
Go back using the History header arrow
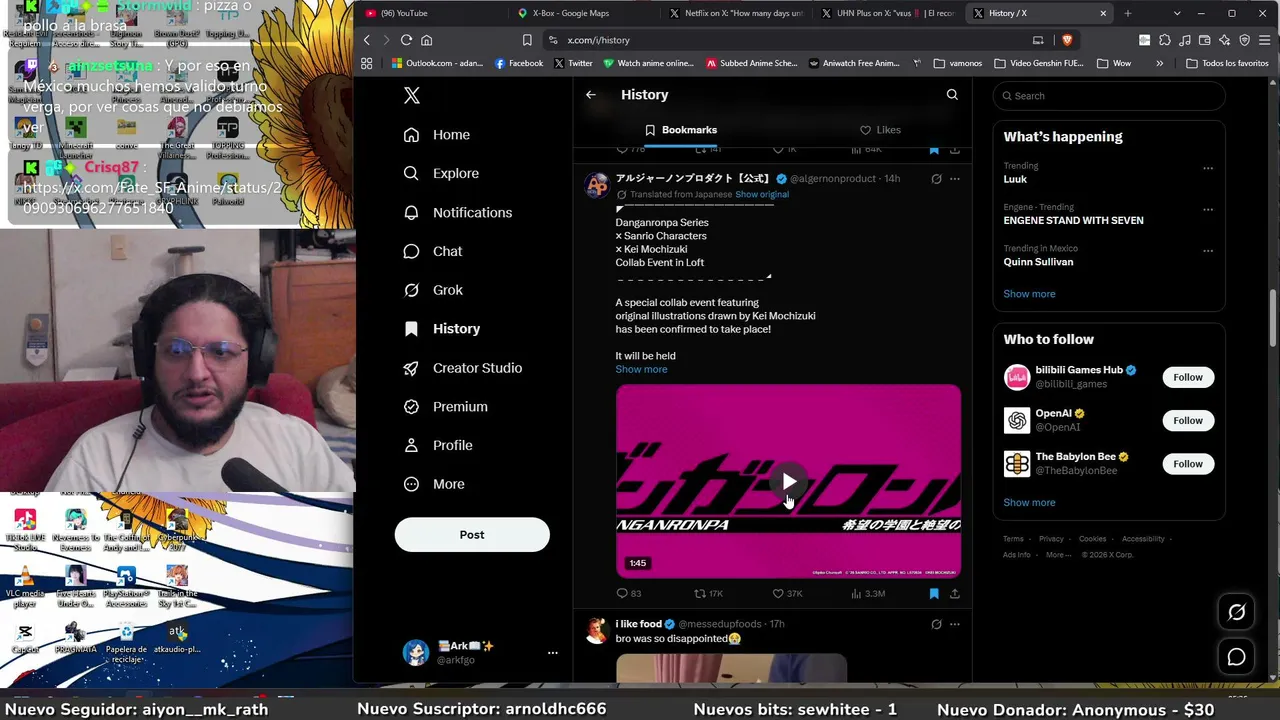pyautogui.click(x=591, y=95)
